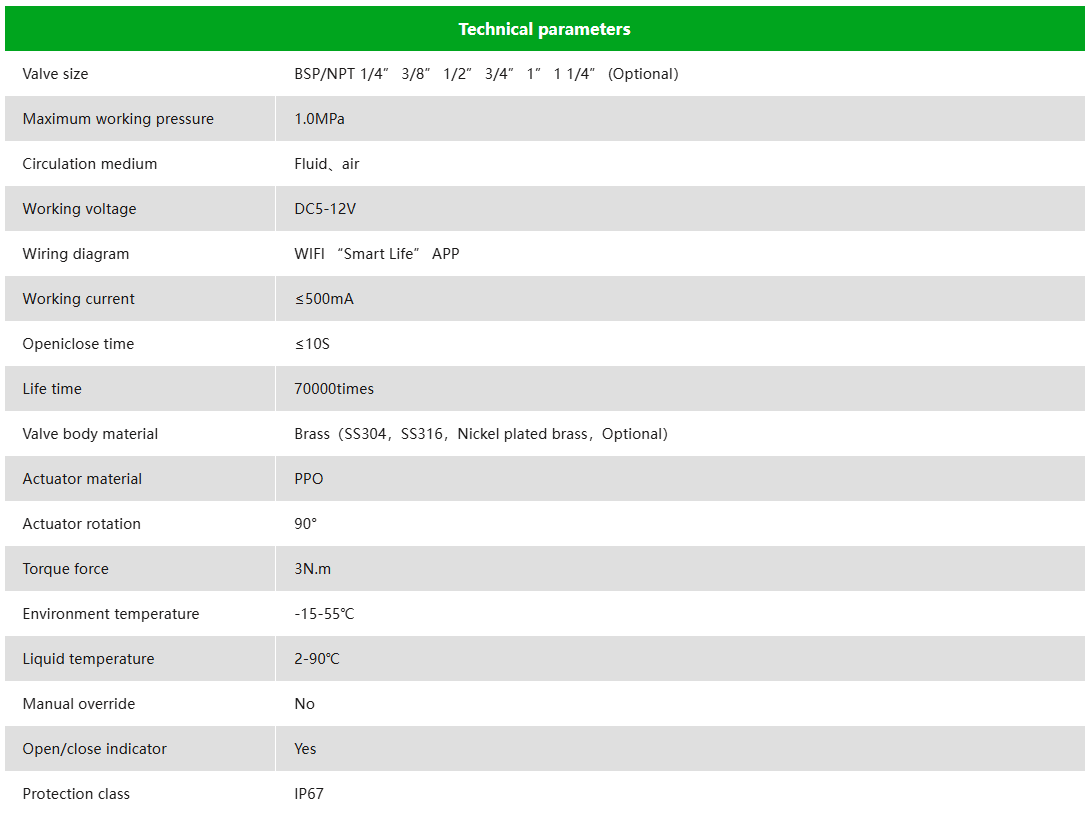The width and height of the screenshot is (1091, 819).
Task: Click the 70000times life time value
Action: pyautogui.click(x=334, y=389)
